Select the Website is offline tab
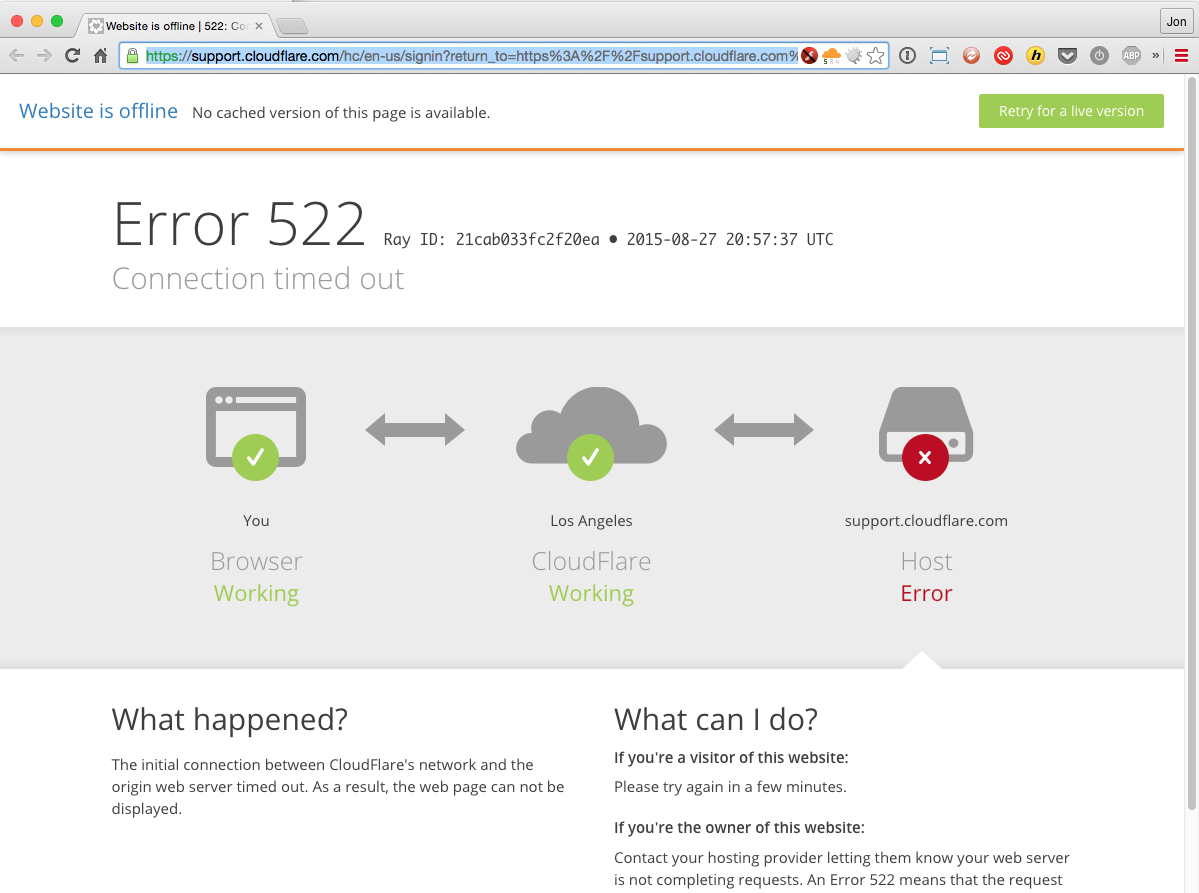The image size is (1199, 893). [x=174, y=26]
